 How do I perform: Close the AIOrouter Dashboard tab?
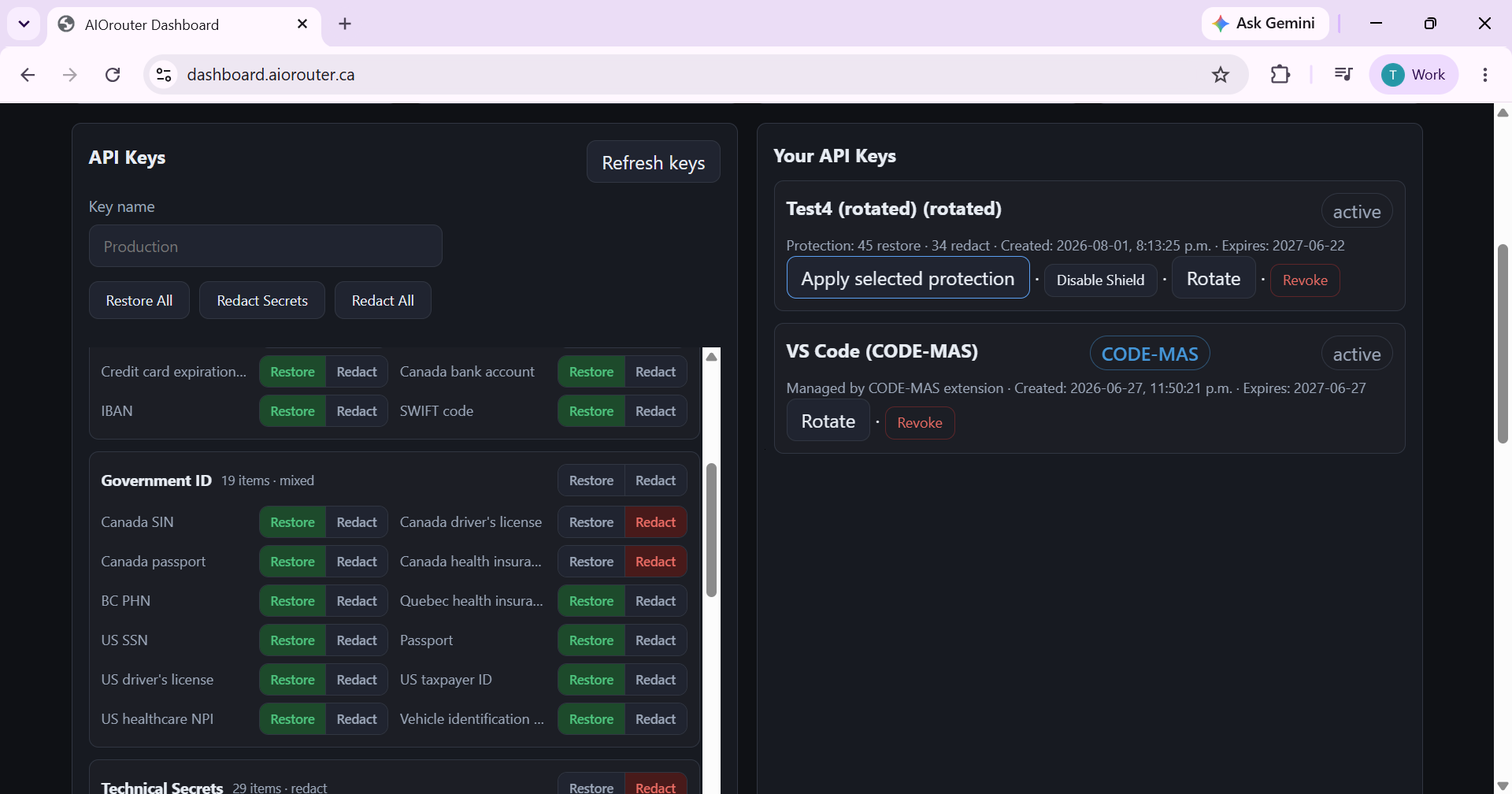click(x=302, y=24)
